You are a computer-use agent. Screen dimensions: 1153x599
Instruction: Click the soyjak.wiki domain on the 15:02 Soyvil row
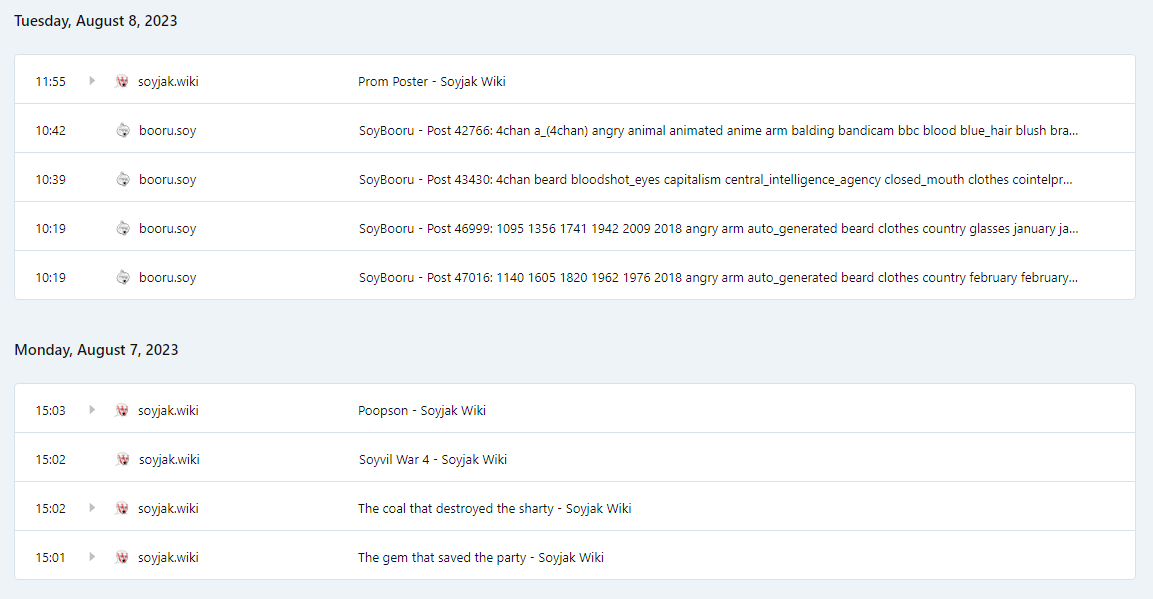point(169,459)
